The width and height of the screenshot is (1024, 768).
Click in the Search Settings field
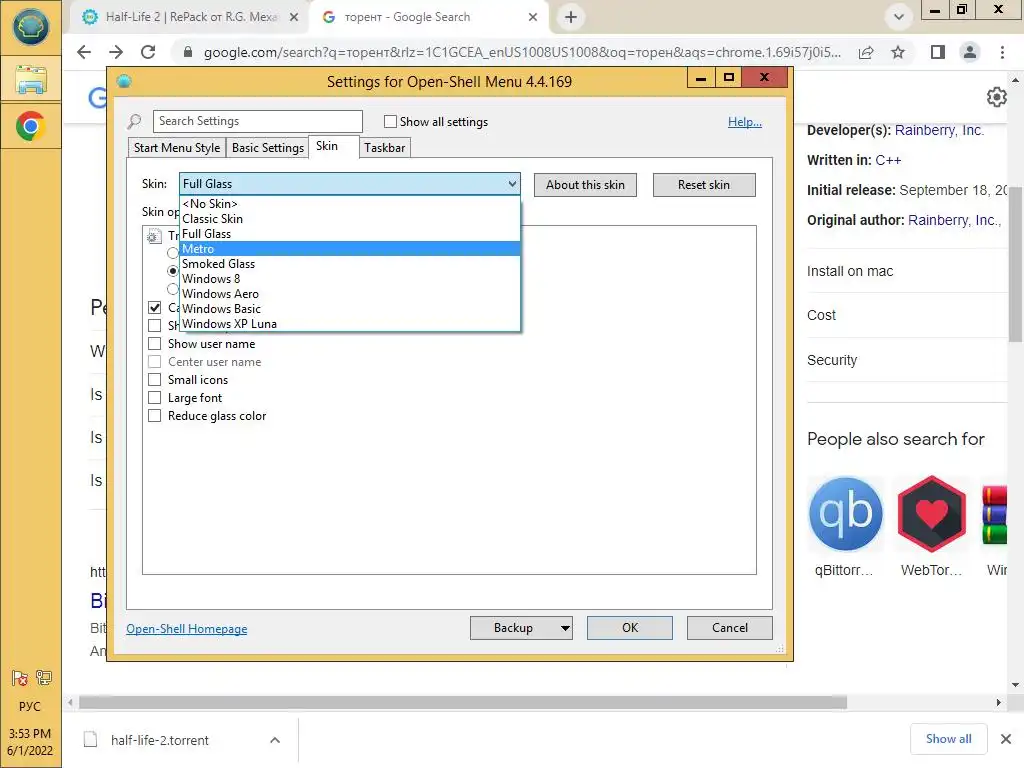(x=258, y=121)
